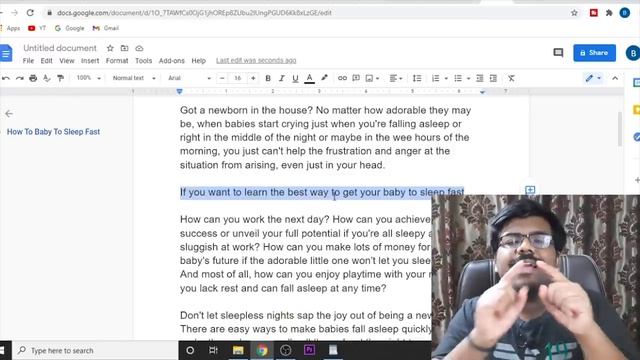Reload the page in browser
The height and width of the screenshot is (360, 640).
(30, 13)
